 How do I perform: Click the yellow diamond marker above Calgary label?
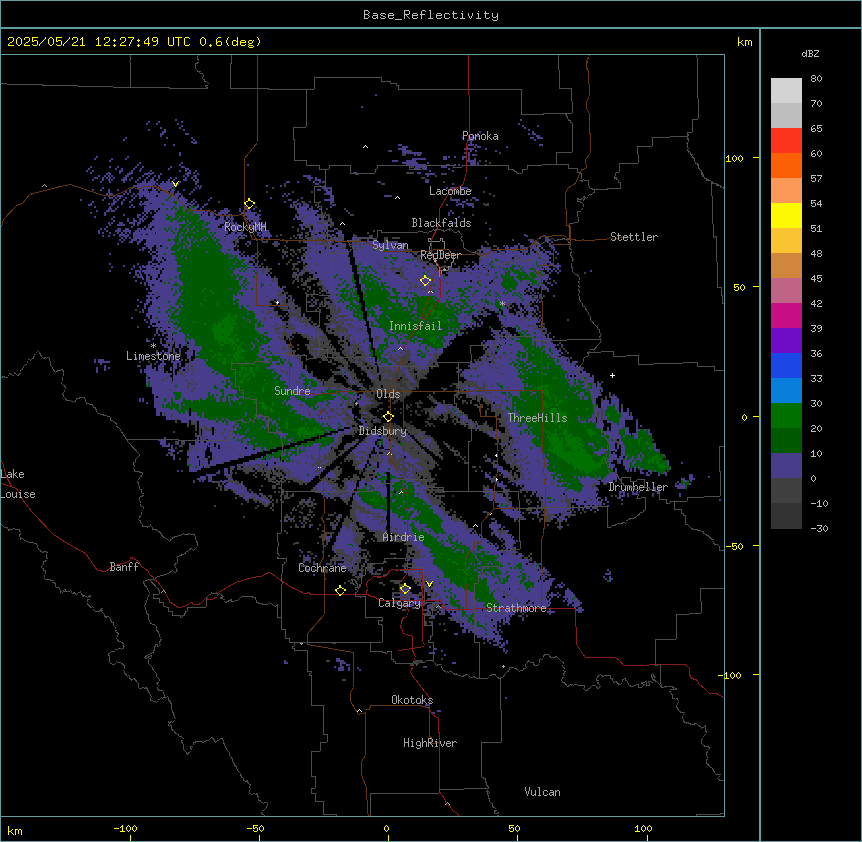coord(405,589)
